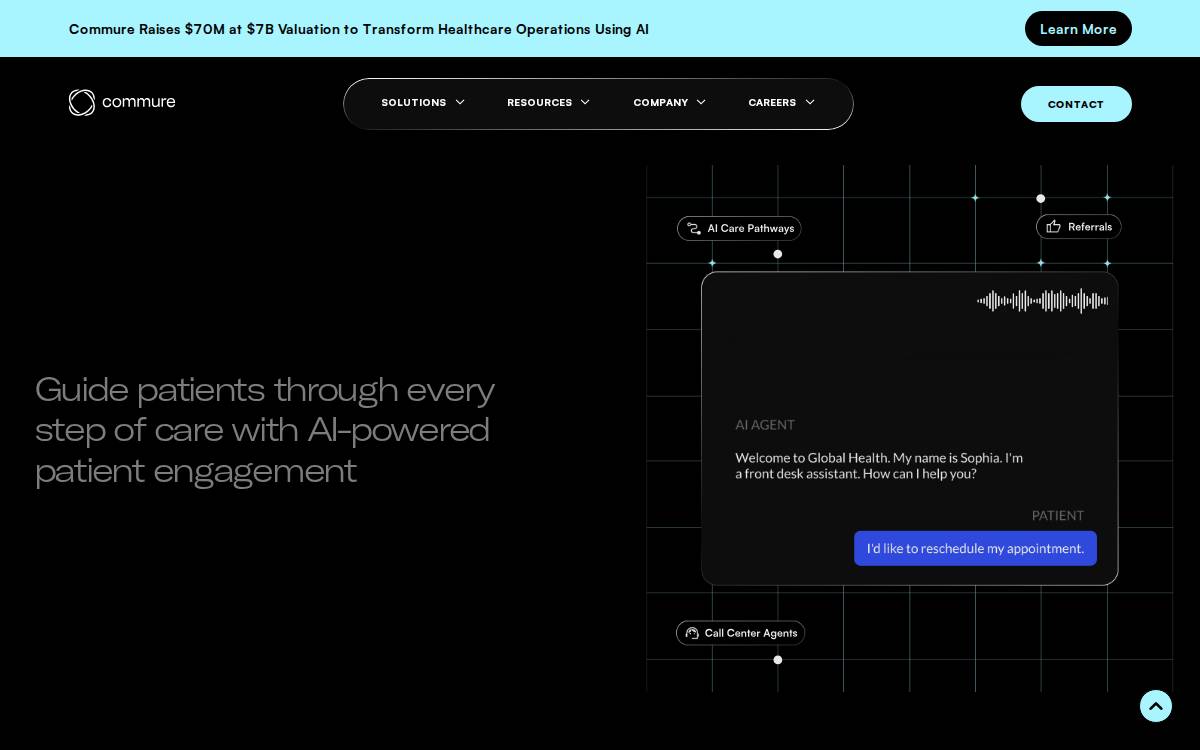Click the Commure logo icon
1200x750 pixels.
[82, 102]
